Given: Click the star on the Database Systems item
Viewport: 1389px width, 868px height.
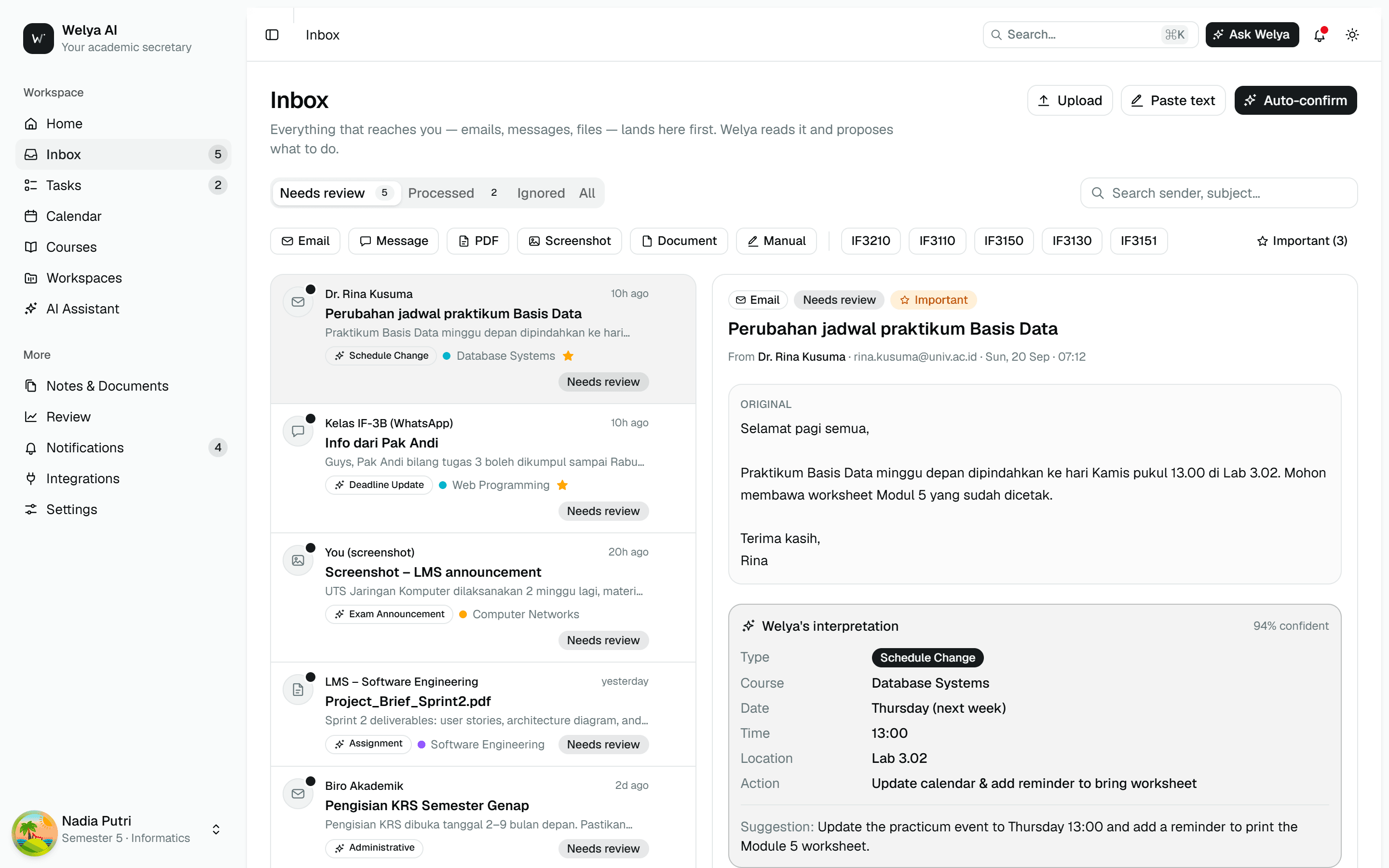Looking at the screenshot, I should [x=568, y=356].
